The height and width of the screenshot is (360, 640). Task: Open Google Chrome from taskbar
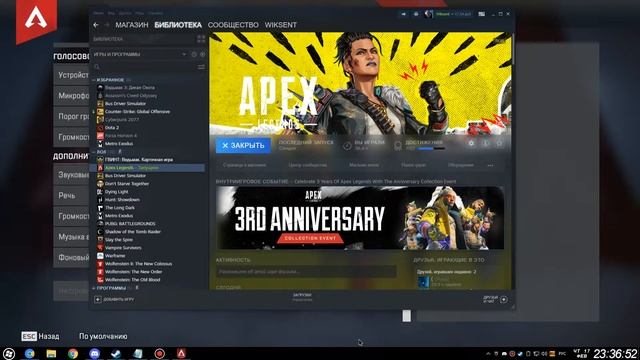[x=73, y=353]
